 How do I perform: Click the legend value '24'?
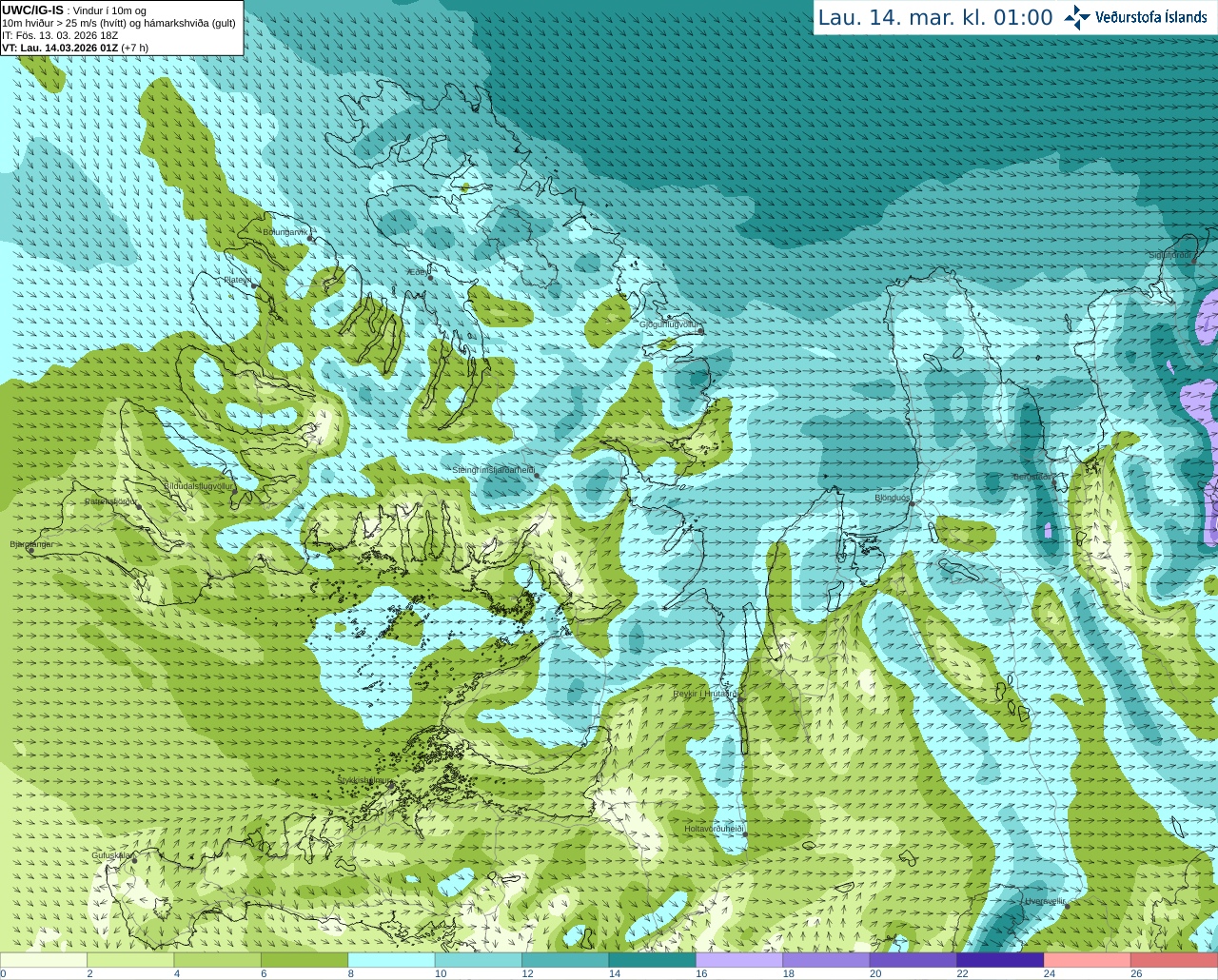(1050, 974)
